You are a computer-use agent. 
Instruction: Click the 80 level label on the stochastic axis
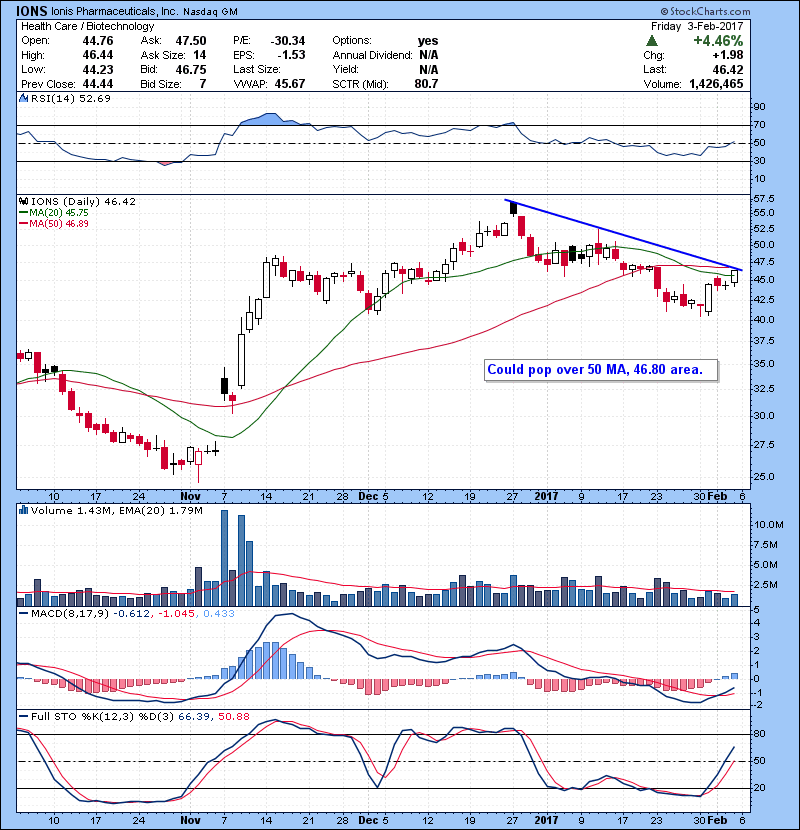759,734
